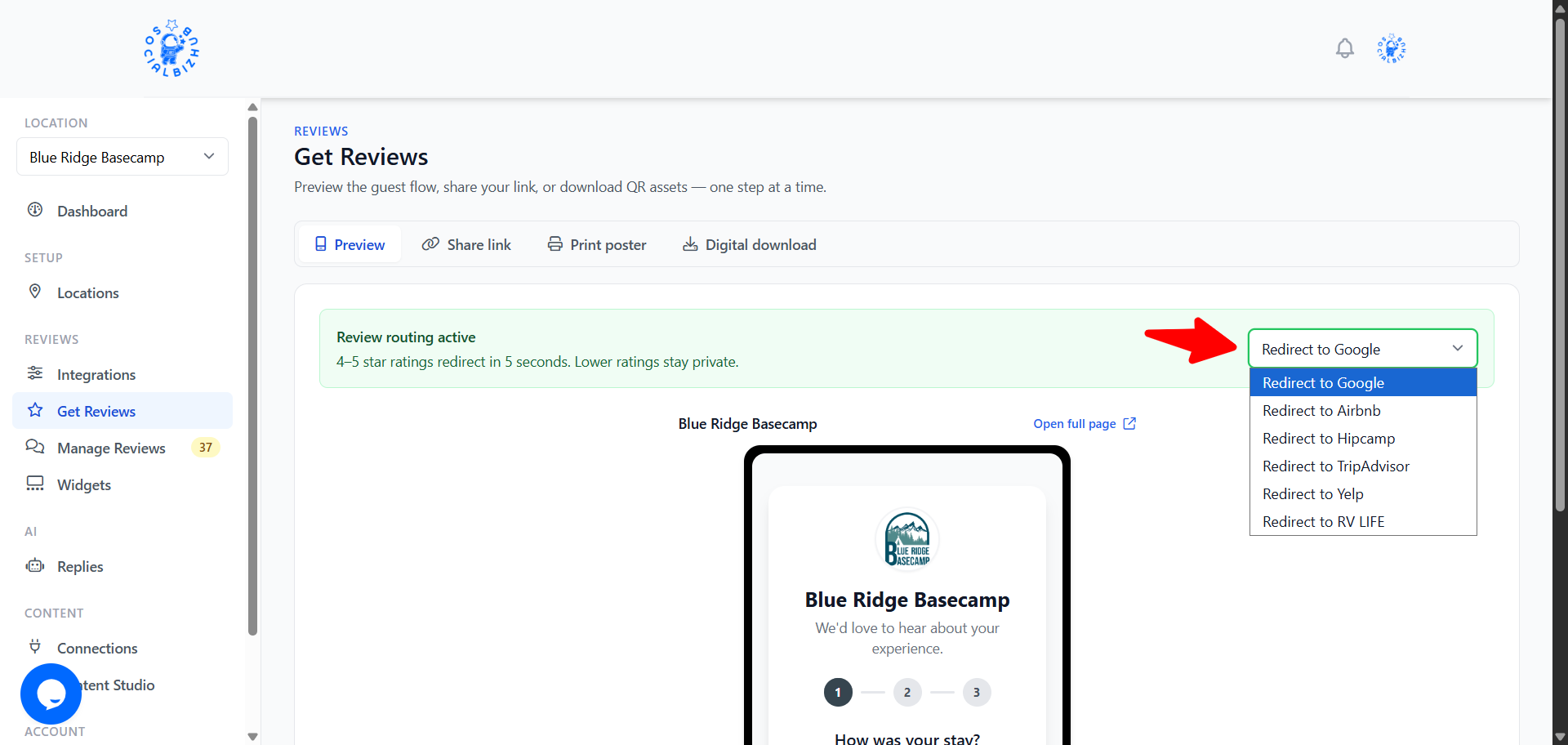Image resolution: width=1568 pixels, height=745 pixels.
Task: Click the SocialBiz astronaut logo
Action: 171,48
